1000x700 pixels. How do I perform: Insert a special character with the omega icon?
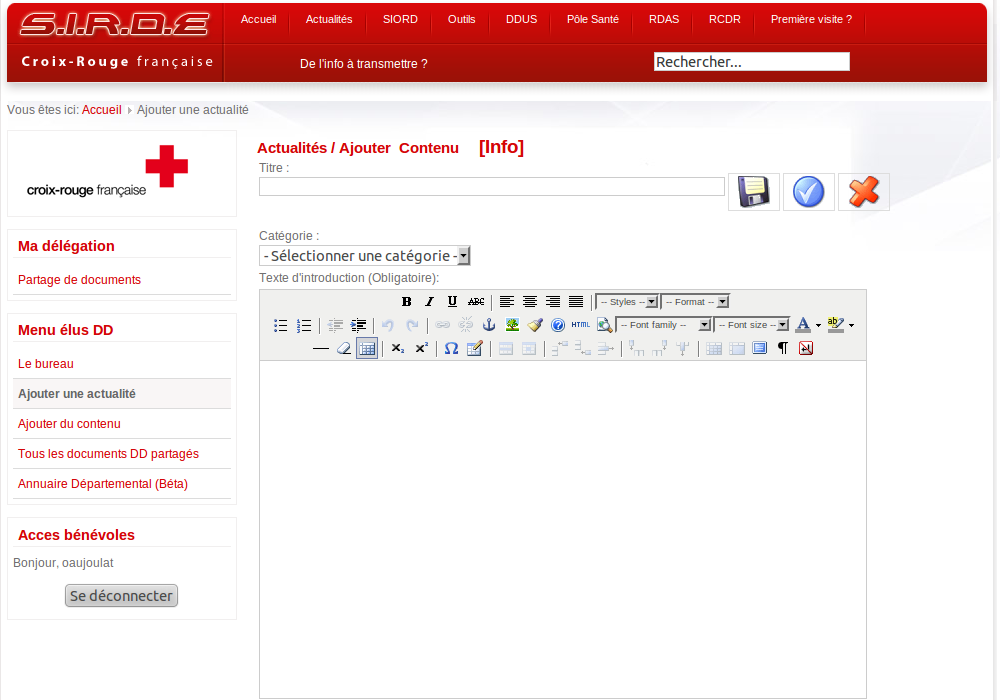point(451,348)
